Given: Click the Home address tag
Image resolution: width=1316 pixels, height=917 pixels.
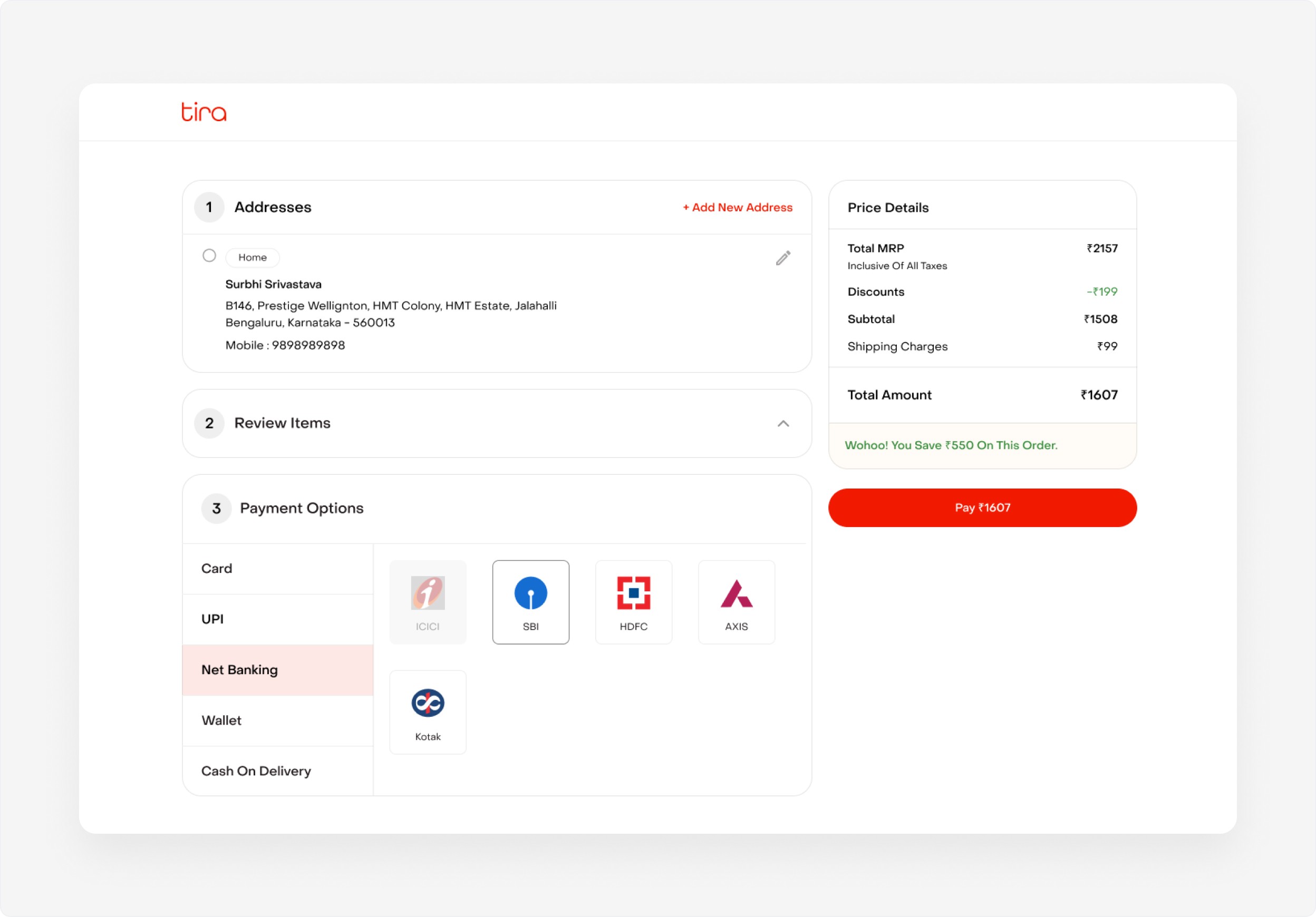Looking at the screenshot, I should point(252,258).
